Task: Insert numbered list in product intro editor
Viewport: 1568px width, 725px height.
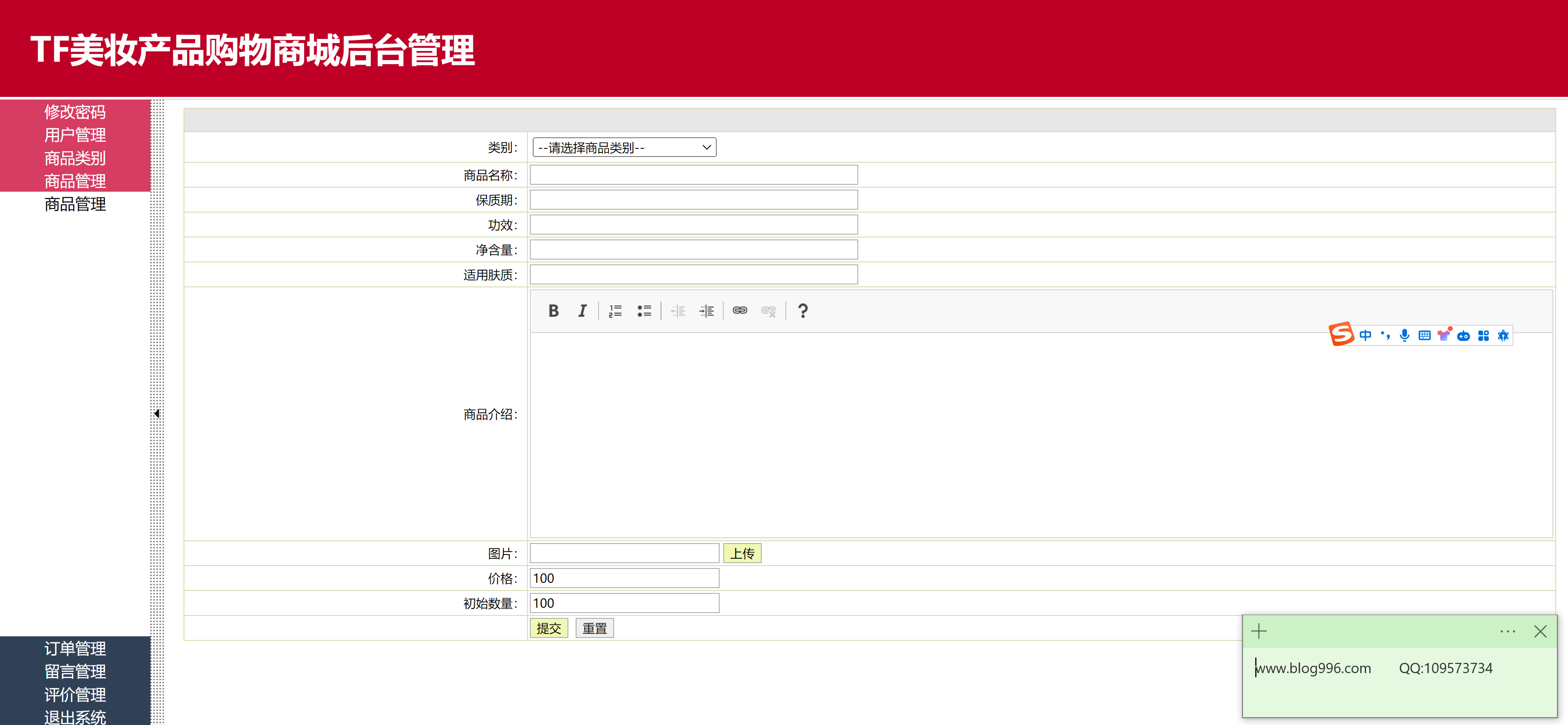Action: (x=615, y=311)
